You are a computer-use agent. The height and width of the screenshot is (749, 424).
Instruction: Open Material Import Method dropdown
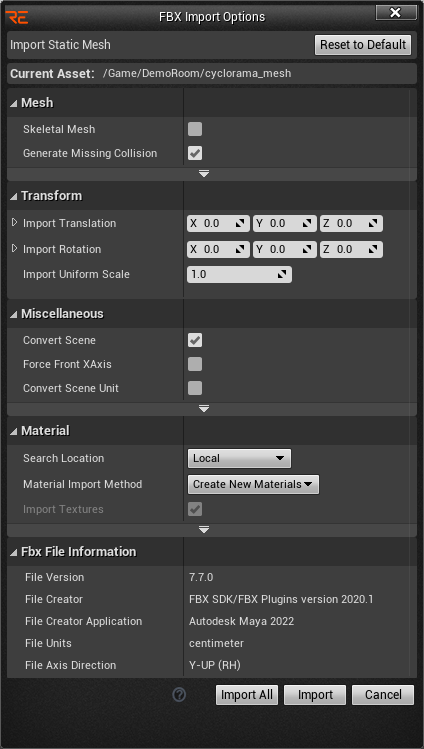(x=253, y=484)
